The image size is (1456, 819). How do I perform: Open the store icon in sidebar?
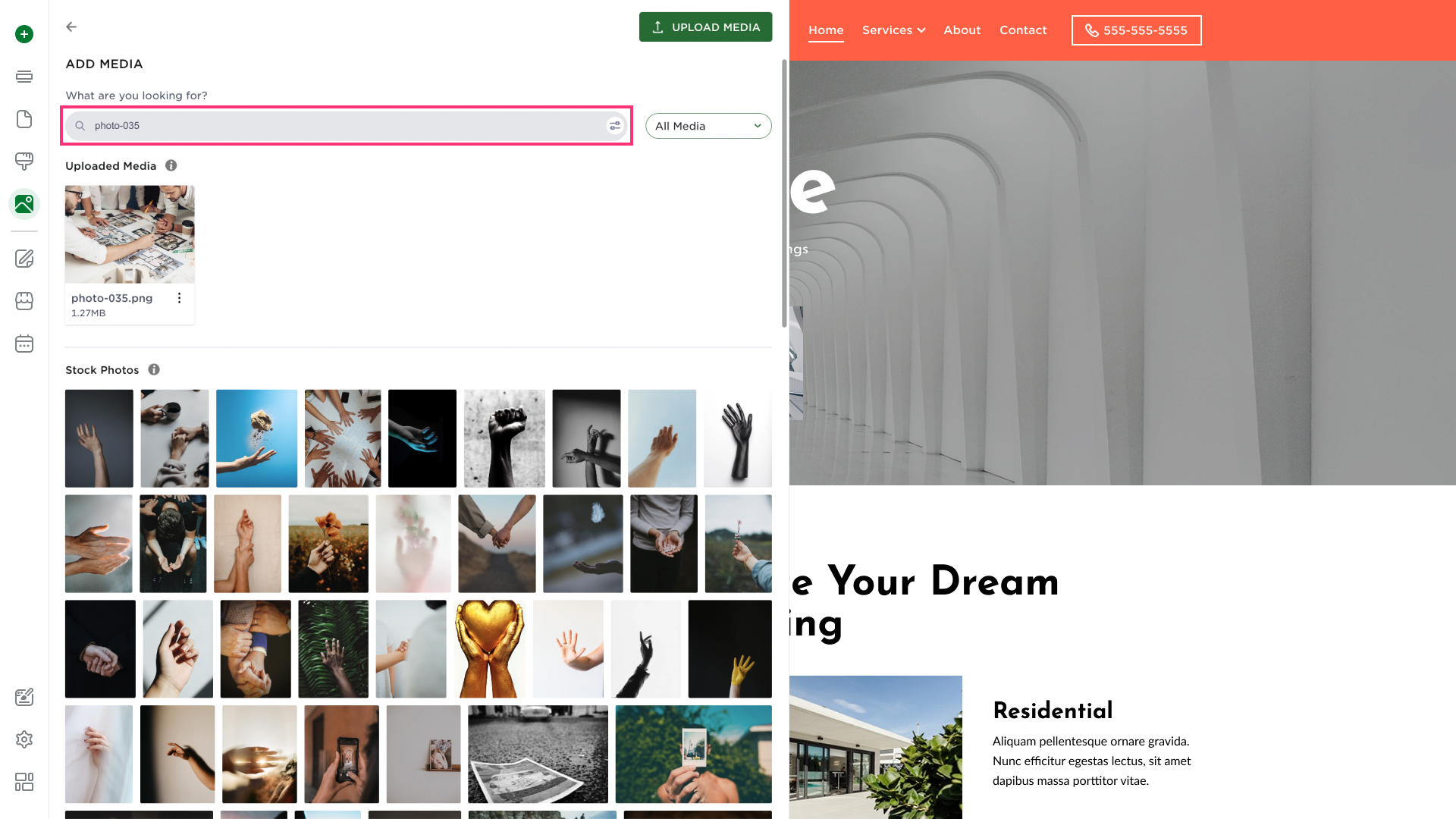pos(24,301)
